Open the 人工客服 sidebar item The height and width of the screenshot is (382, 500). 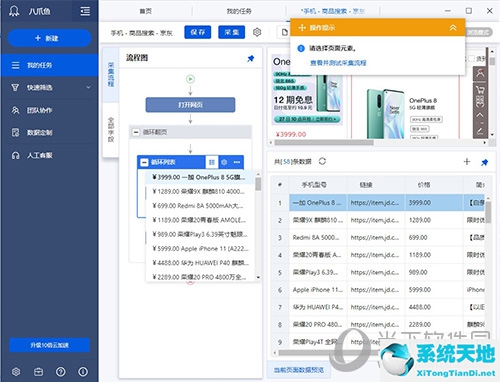[49, 155]
